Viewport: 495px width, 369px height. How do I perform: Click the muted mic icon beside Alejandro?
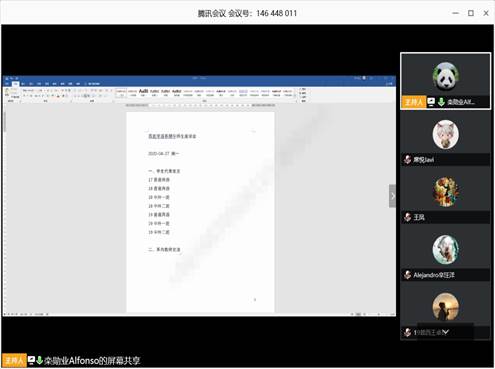coord(407,275)
